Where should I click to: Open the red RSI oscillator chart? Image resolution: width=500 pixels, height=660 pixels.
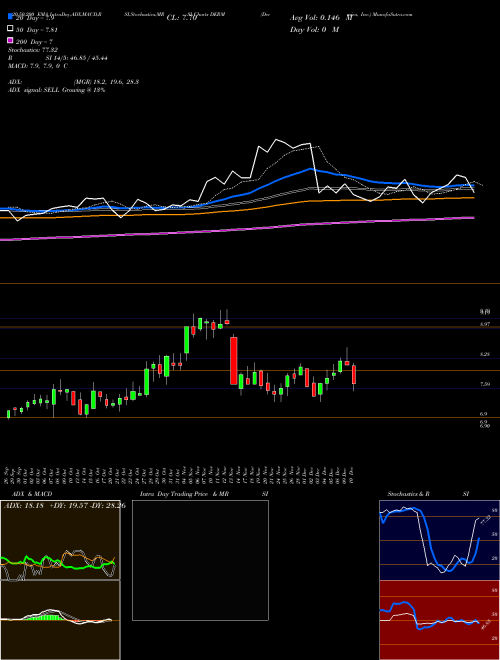pos(439,620)
